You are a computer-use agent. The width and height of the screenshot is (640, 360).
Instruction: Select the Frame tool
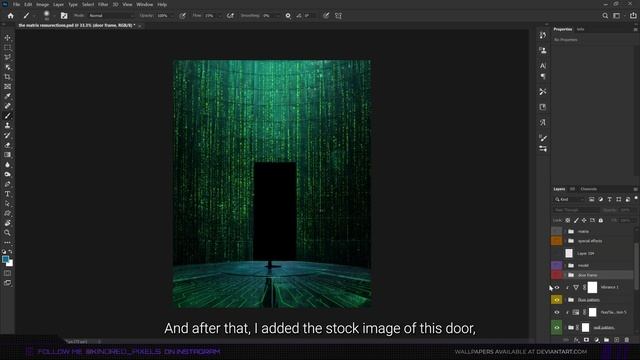coord(7,87)
